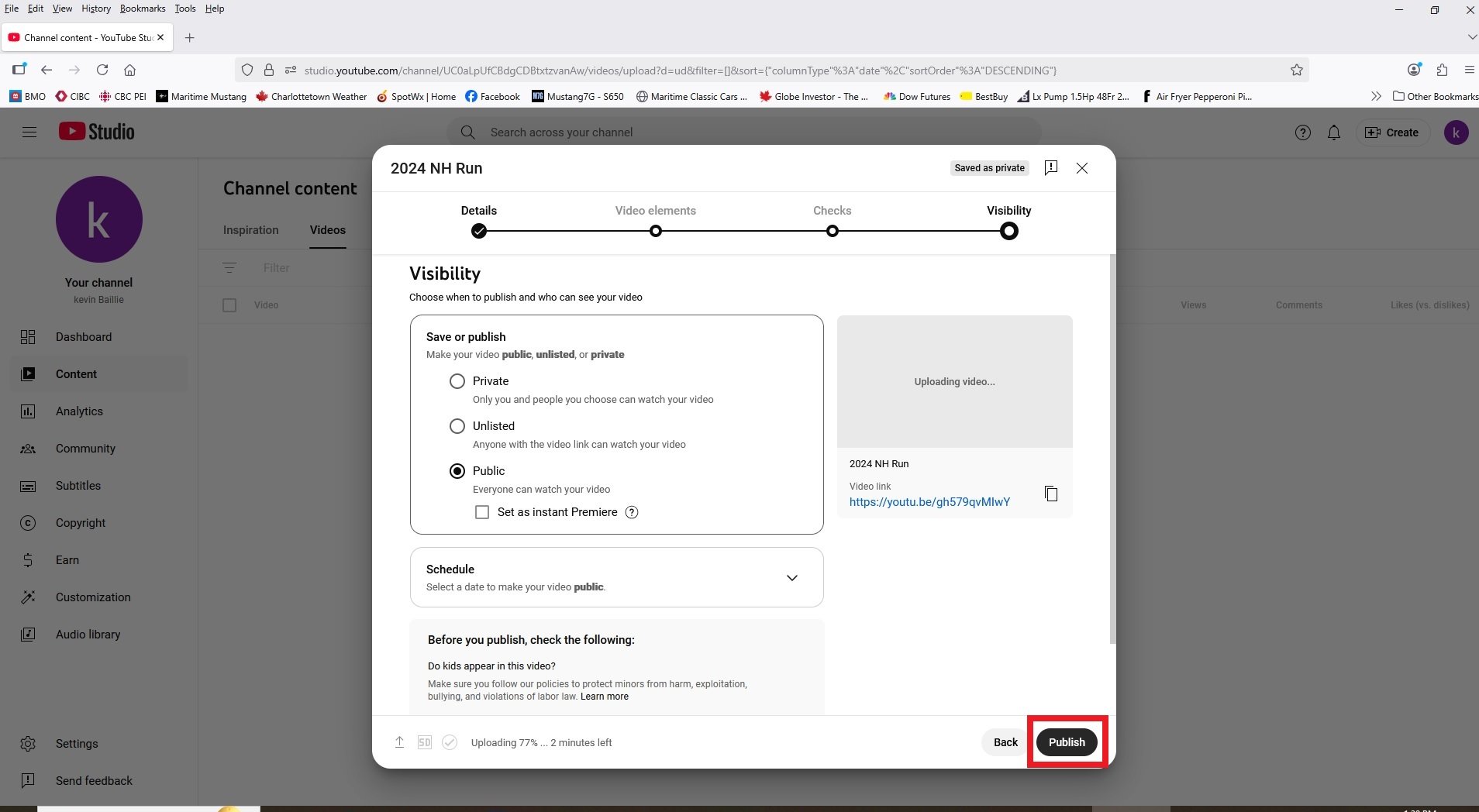Open the account avatar menu
The image size is (1479, 812).
[x=1457, y=132]
